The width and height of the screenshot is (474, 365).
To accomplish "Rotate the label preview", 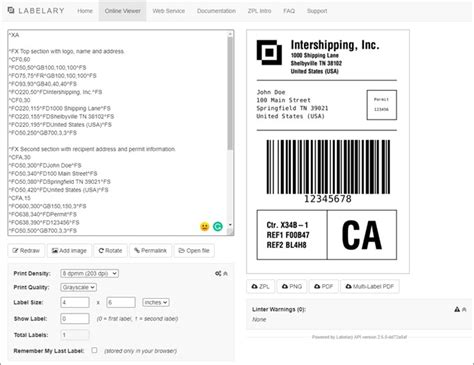I will (x=110, y=251).
